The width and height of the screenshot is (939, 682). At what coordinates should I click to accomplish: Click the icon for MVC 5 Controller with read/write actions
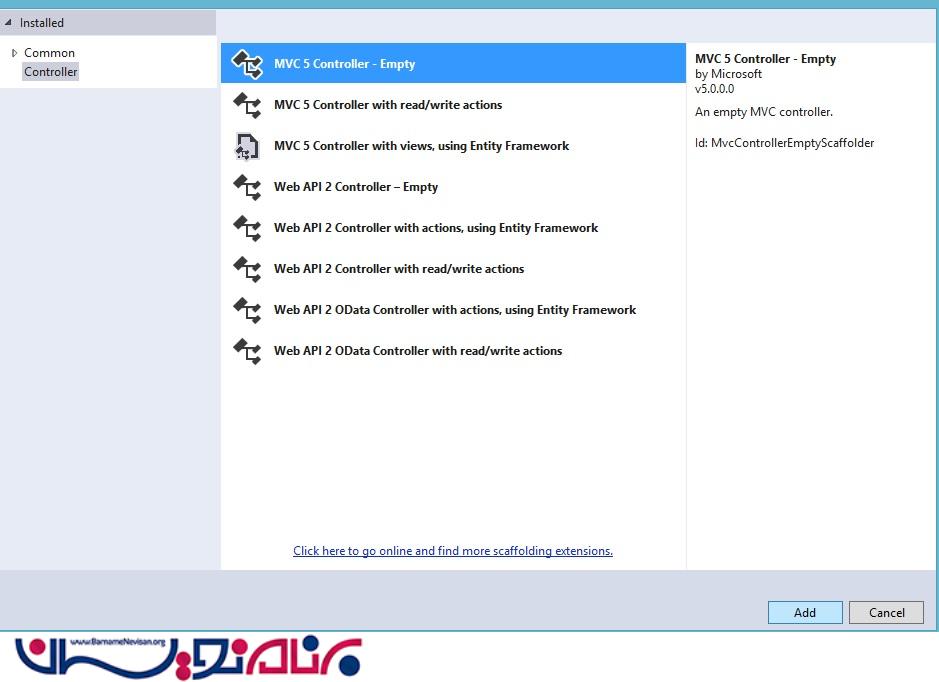pyautogui.click(x=247, y=105)
